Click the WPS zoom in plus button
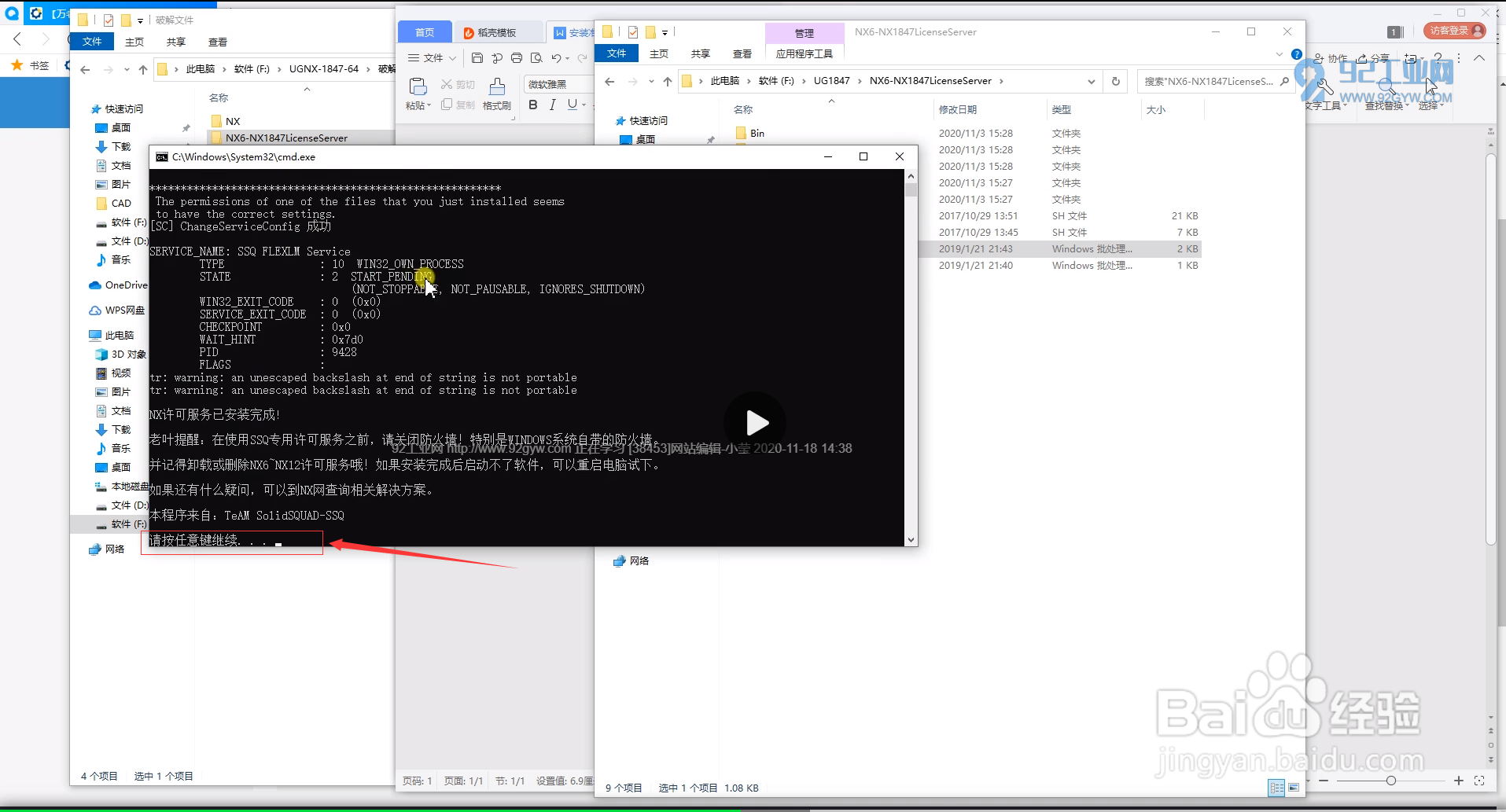The image size is (1506, 812). (x=1458, y=781)
